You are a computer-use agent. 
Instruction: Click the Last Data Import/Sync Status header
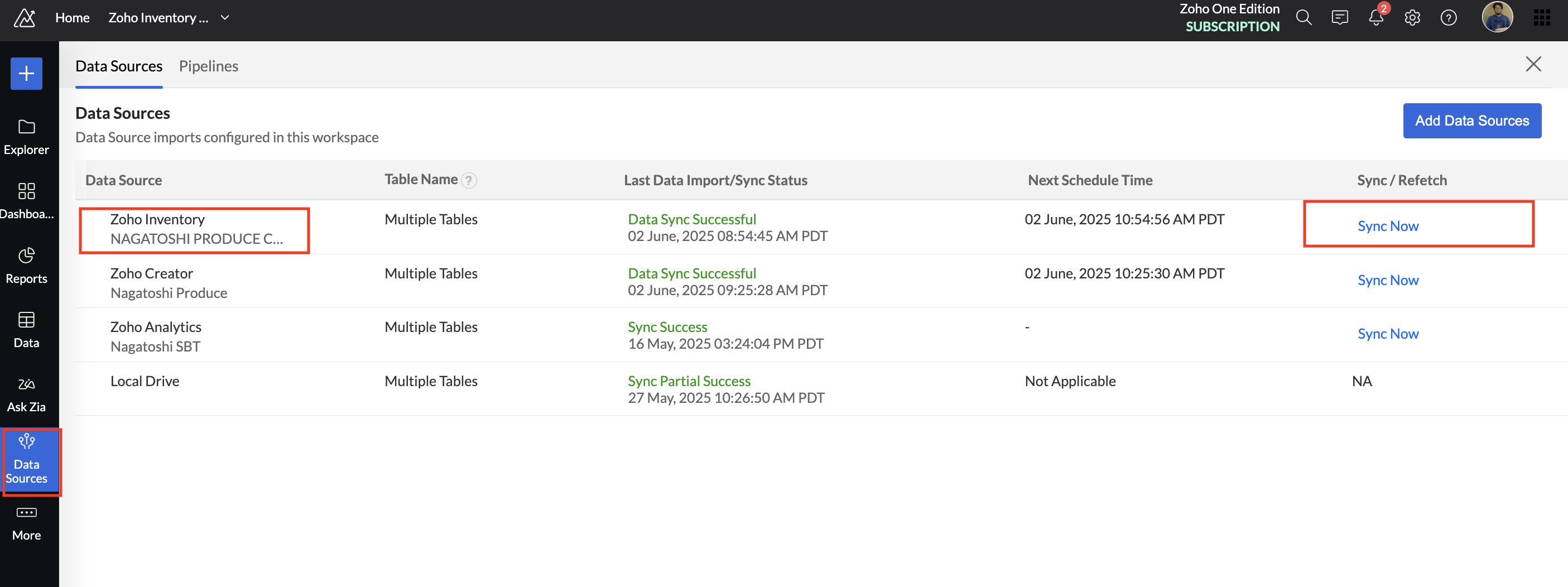715,180
